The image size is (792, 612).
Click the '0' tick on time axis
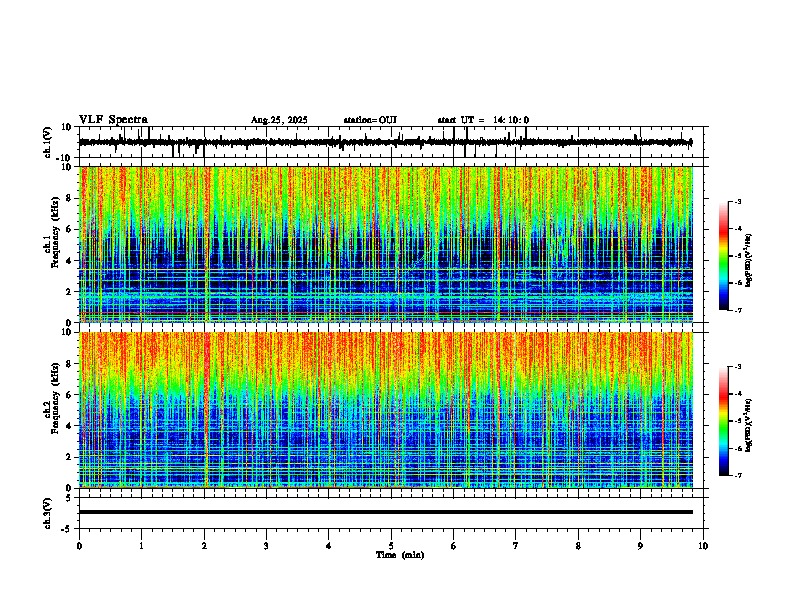tap(79, 546)
